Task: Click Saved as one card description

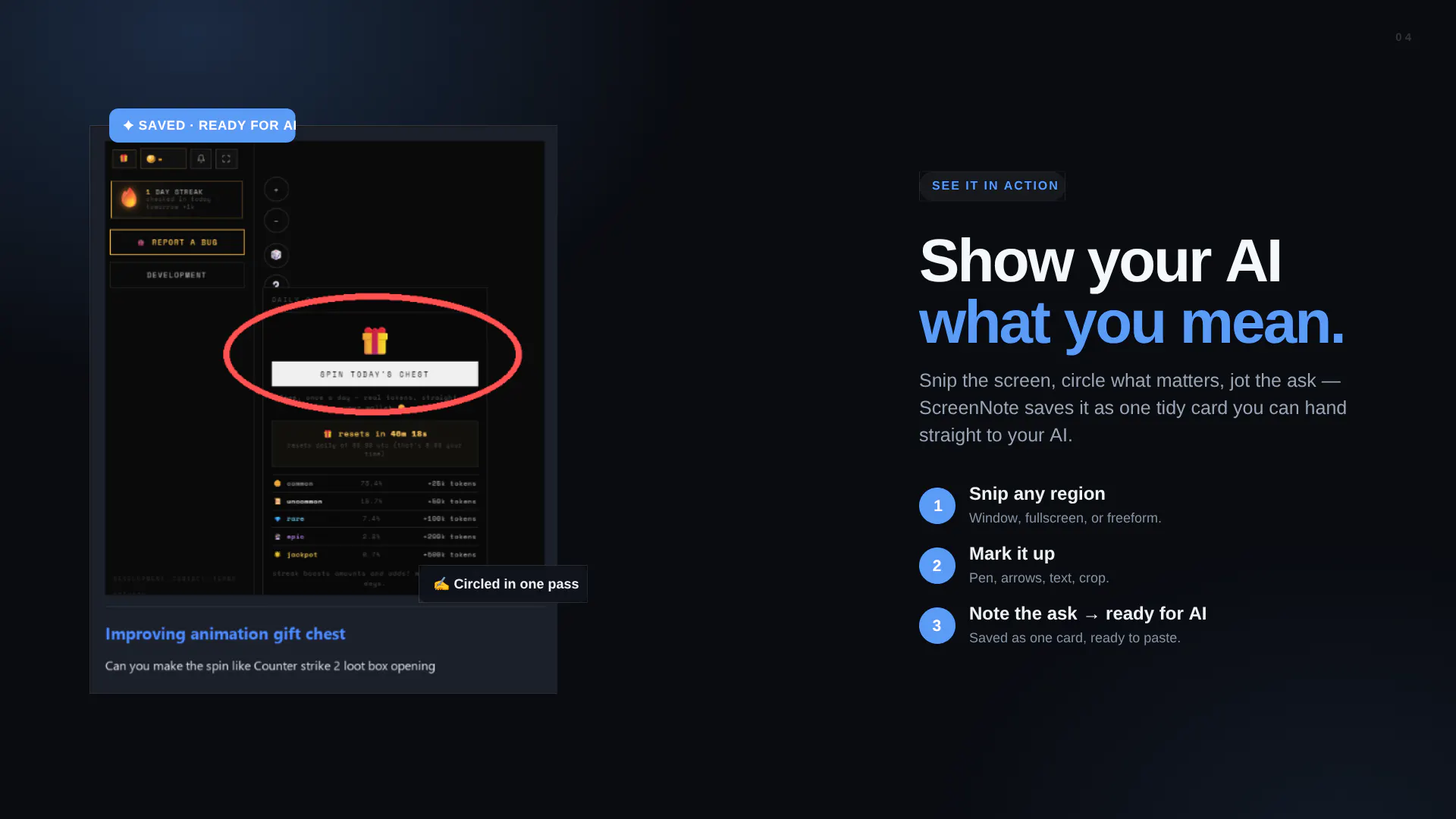Action: click(x=1075, y=638)
